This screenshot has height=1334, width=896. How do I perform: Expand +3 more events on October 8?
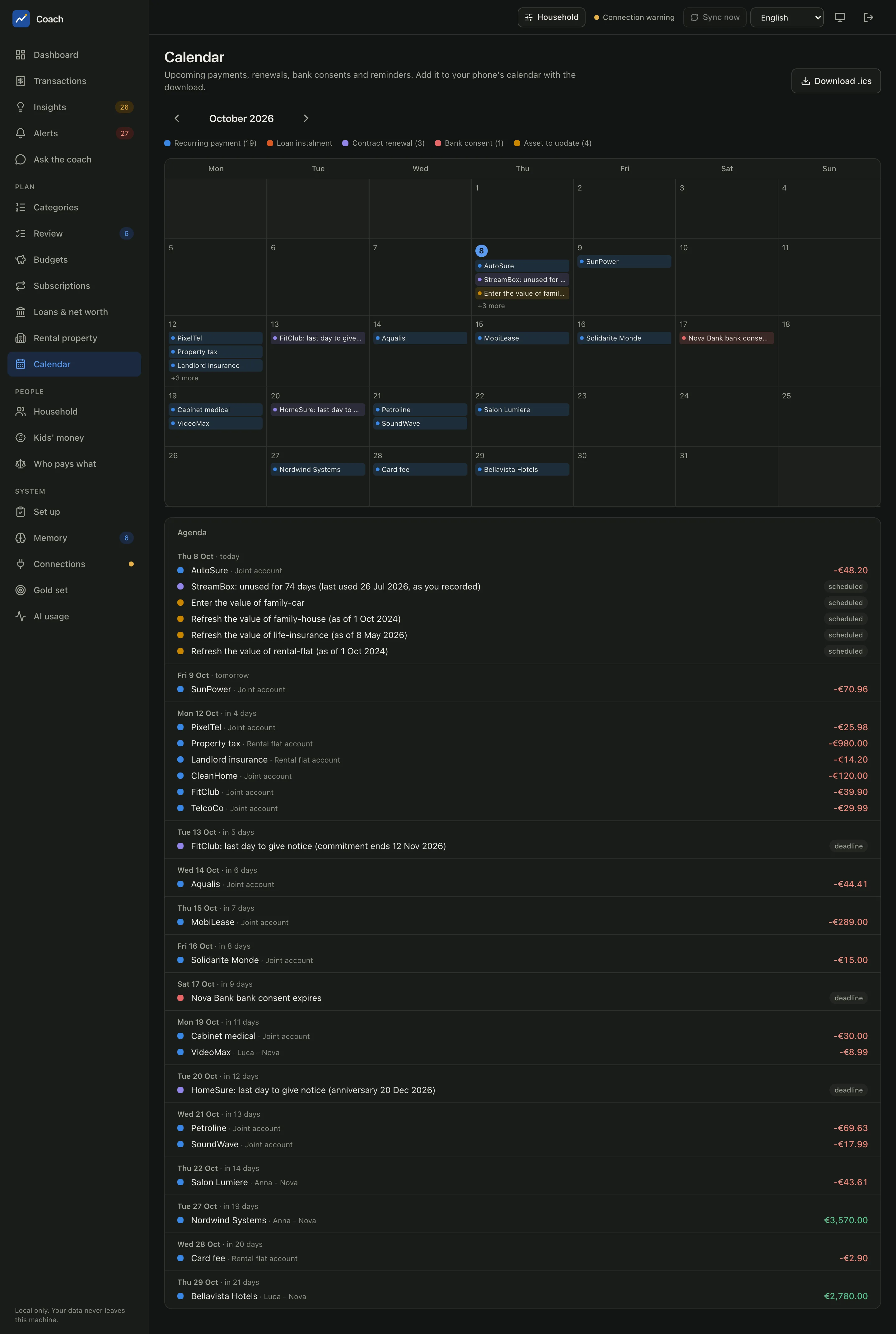point(491,306)
